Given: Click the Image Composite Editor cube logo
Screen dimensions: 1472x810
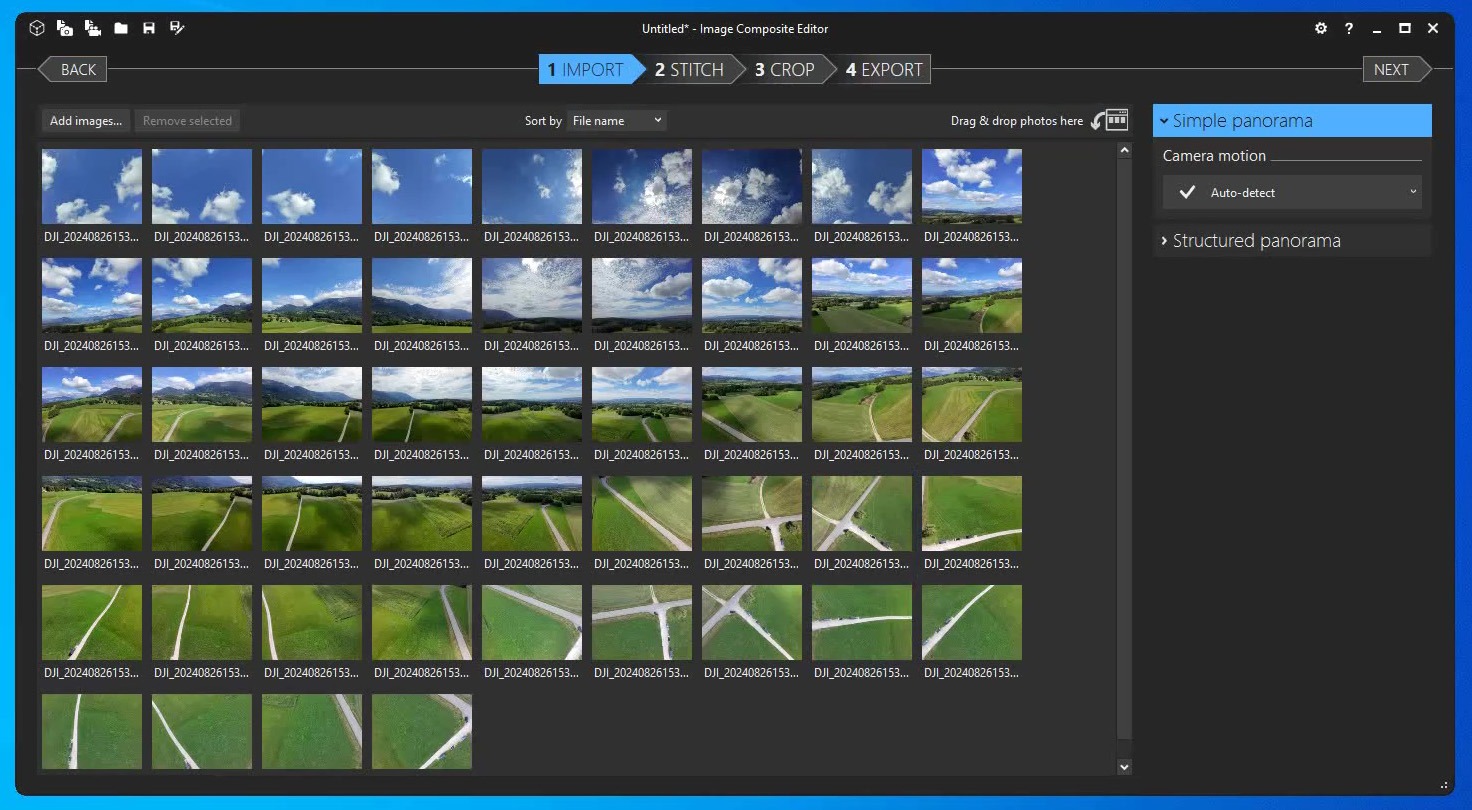Looking at the screenshot, I should (37, 28).
